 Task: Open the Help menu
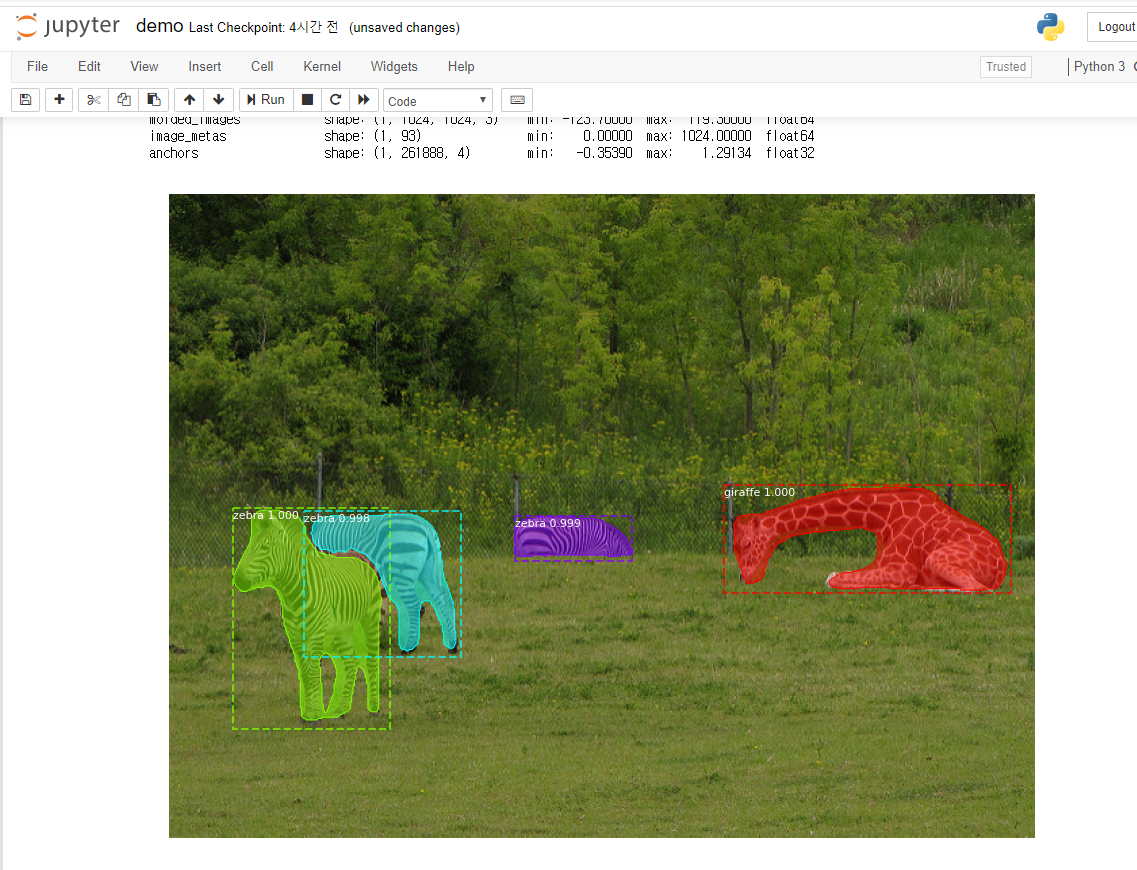(x=460, y=67)
